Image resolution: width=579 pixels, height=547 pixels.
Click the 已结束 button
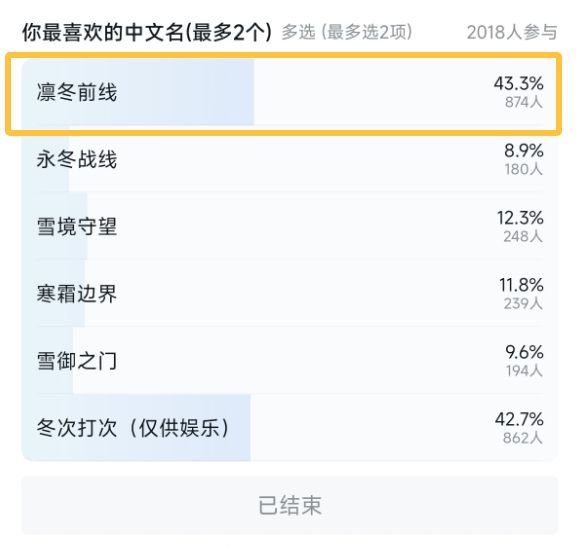(x=290, y=505)
